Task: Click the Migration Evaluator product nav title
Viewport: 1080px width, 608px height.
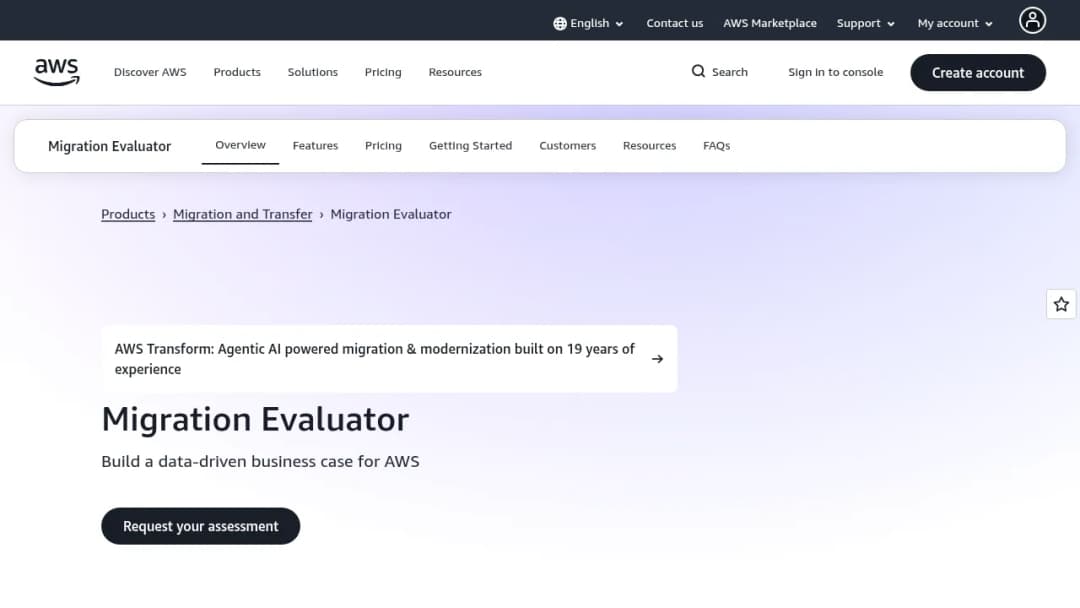Action: [110, 146]
